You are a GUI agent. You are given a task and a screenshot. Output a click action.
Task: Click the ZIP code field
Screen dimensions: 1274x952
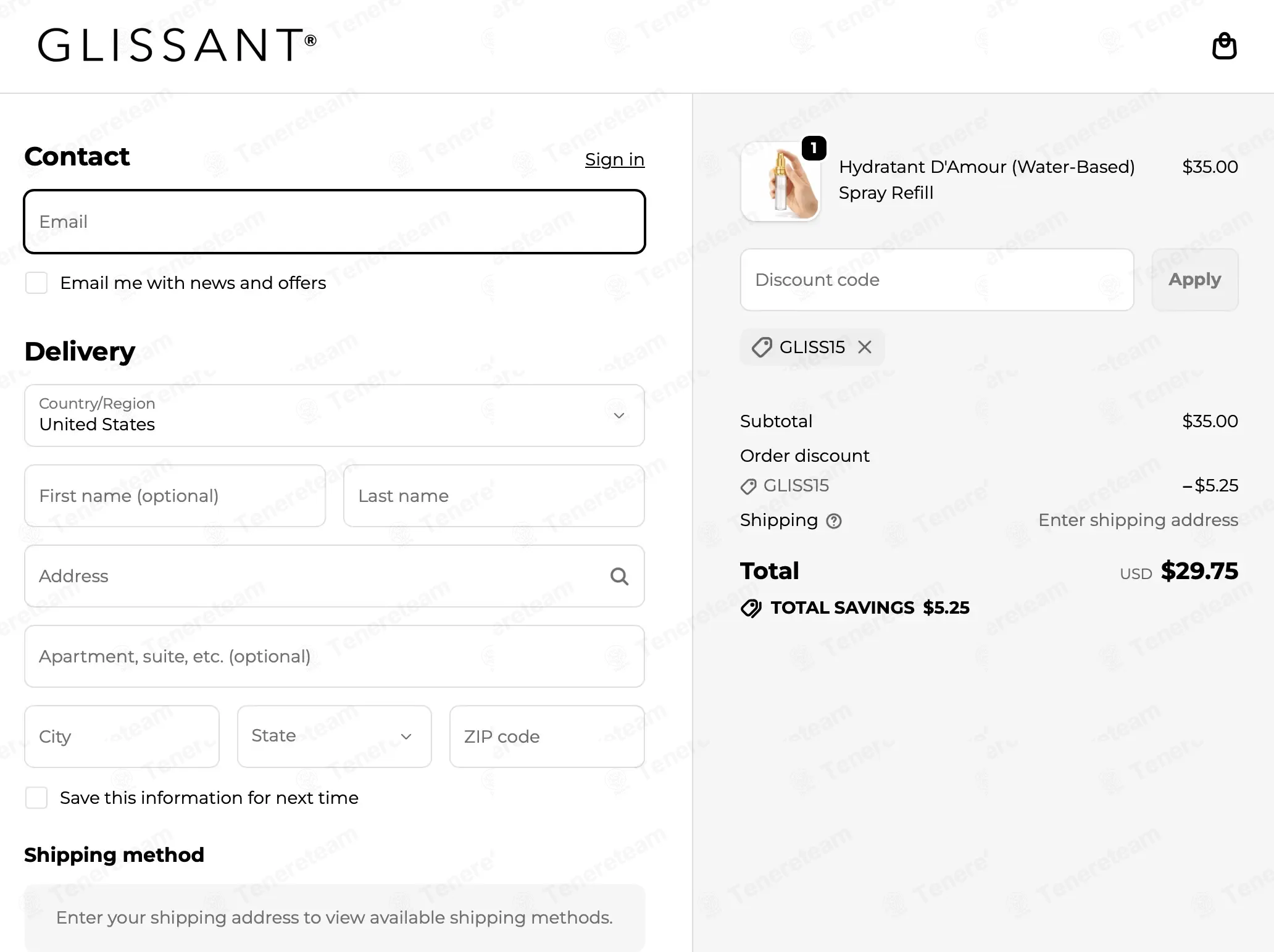pos(547,737)
